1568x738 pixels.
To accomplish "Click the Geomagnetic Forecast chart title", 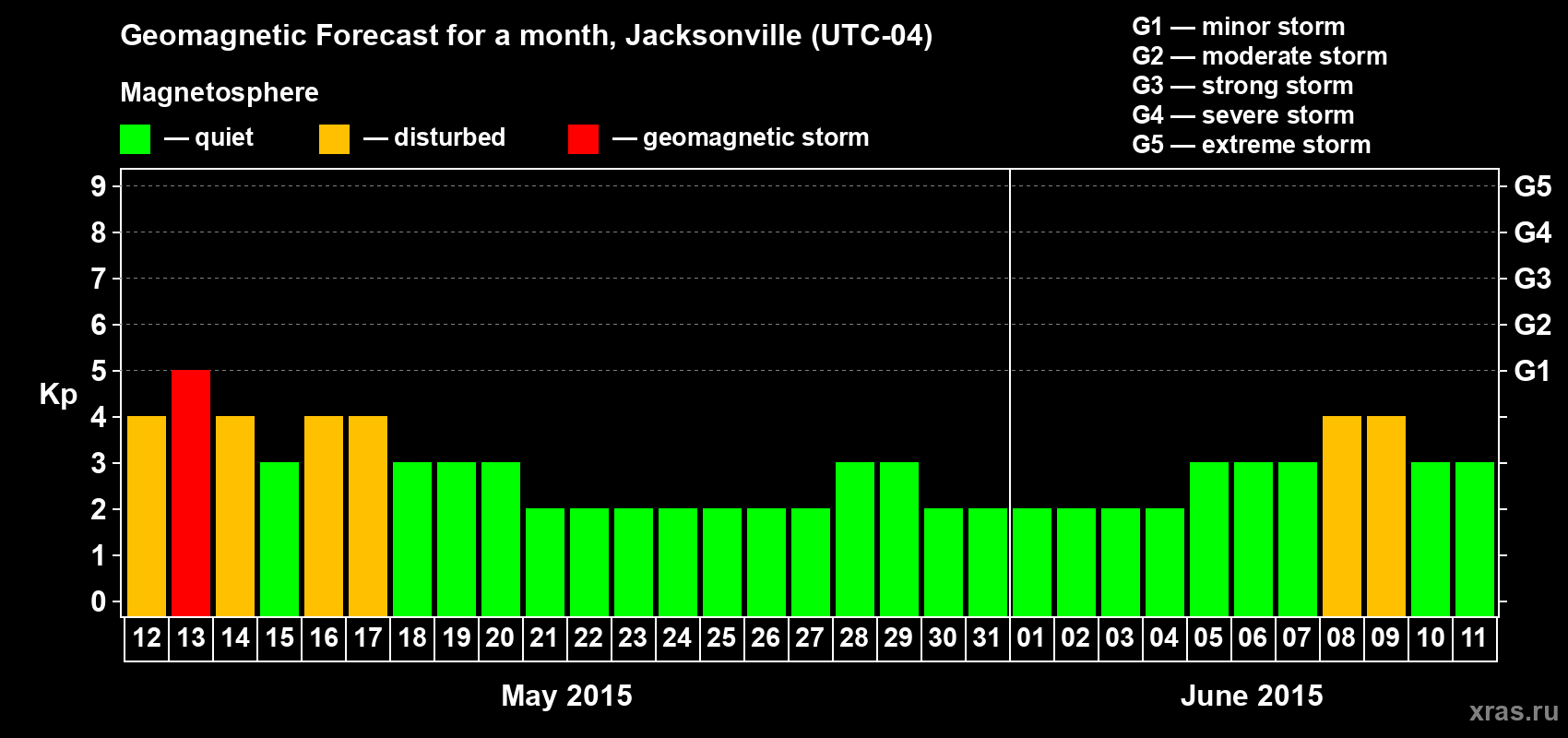I will click(x=527, y=36).
